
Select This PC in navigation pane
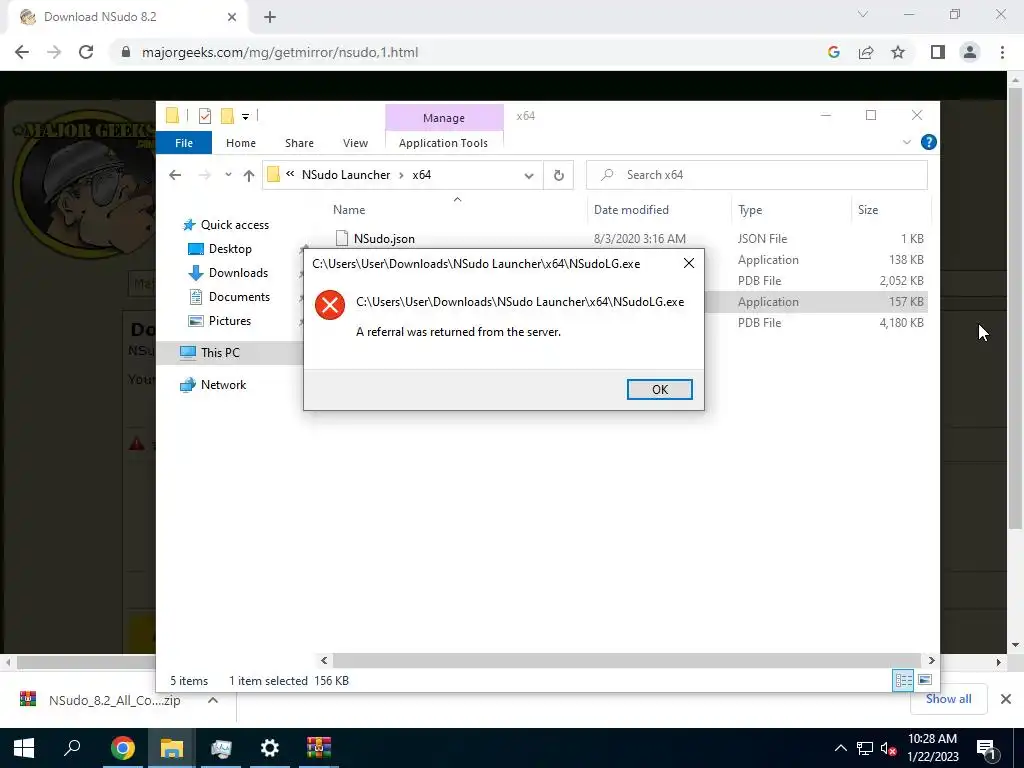(210, 353)
